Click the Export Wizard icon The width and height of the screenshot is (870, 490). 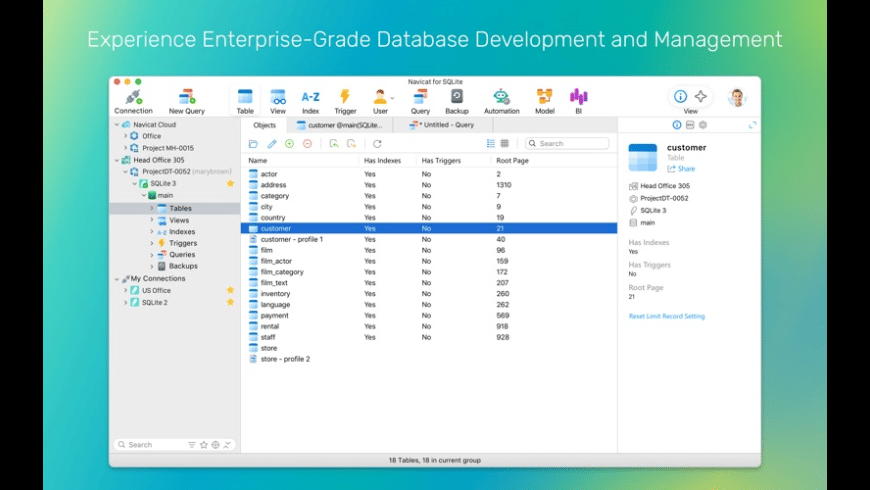click(351, 144)
